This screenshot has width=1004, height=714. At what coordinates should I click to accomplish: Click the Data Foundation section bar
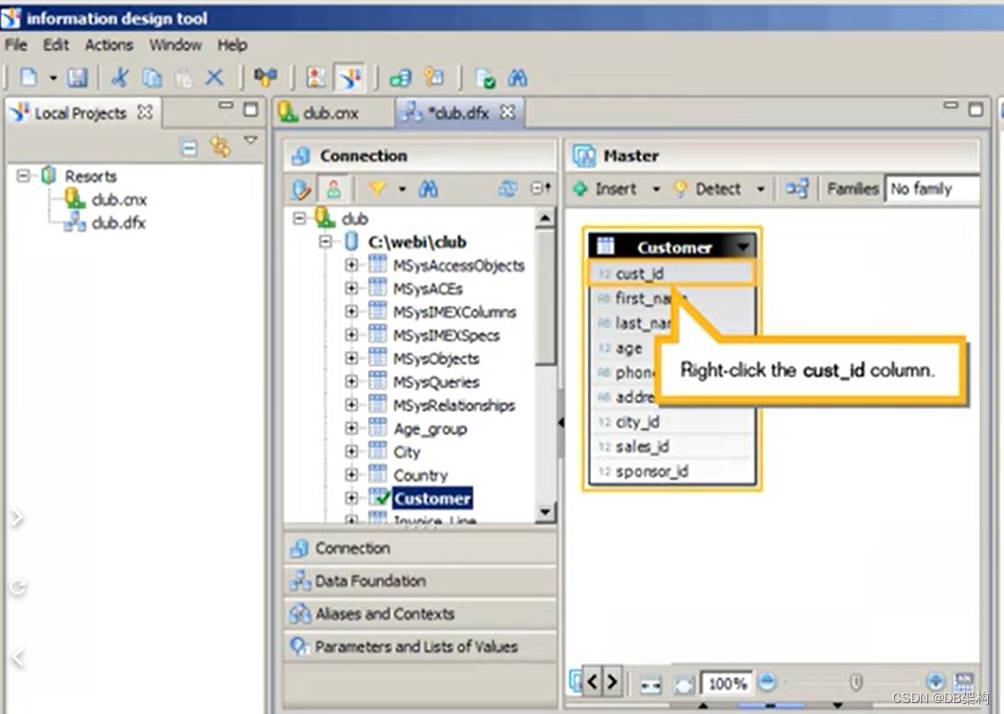point(372,581)
